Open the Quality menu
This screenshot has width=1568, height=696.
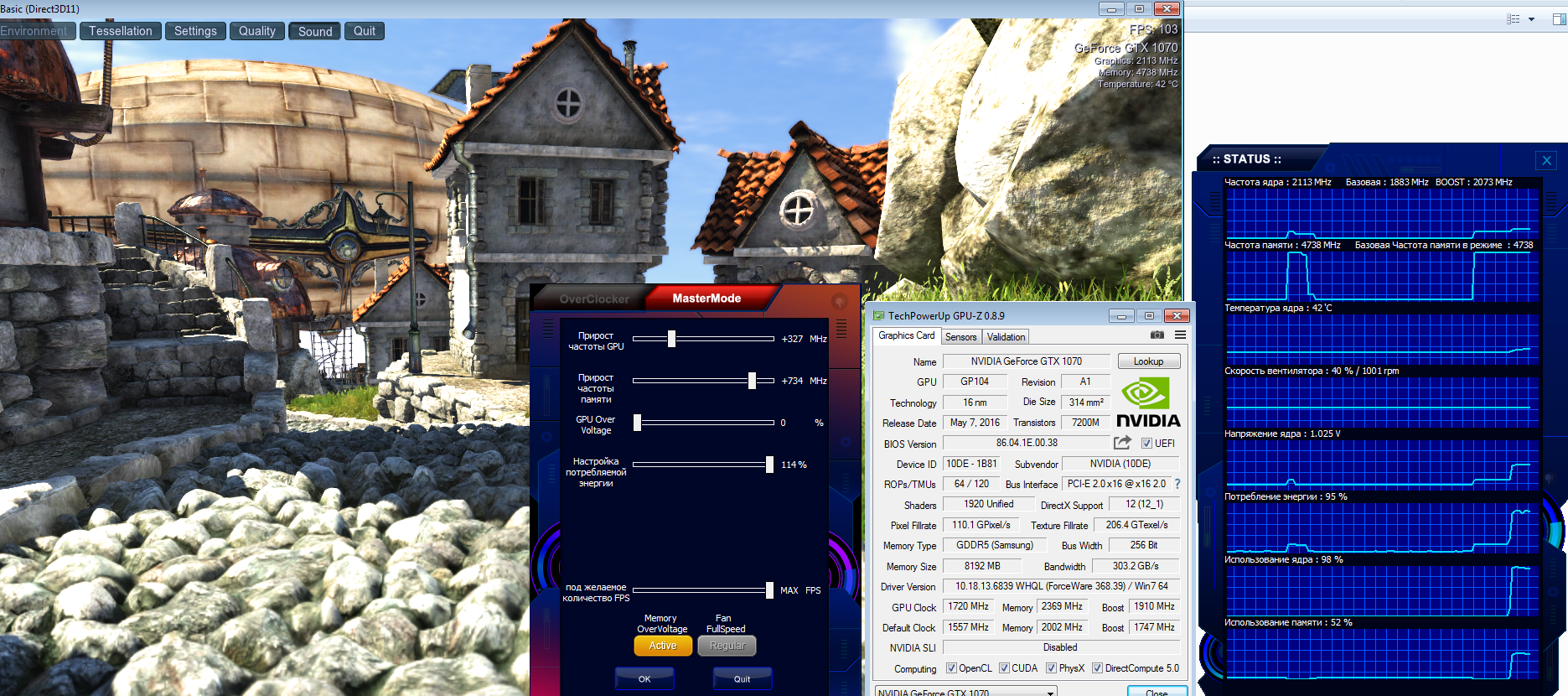[x=257, y=31]
